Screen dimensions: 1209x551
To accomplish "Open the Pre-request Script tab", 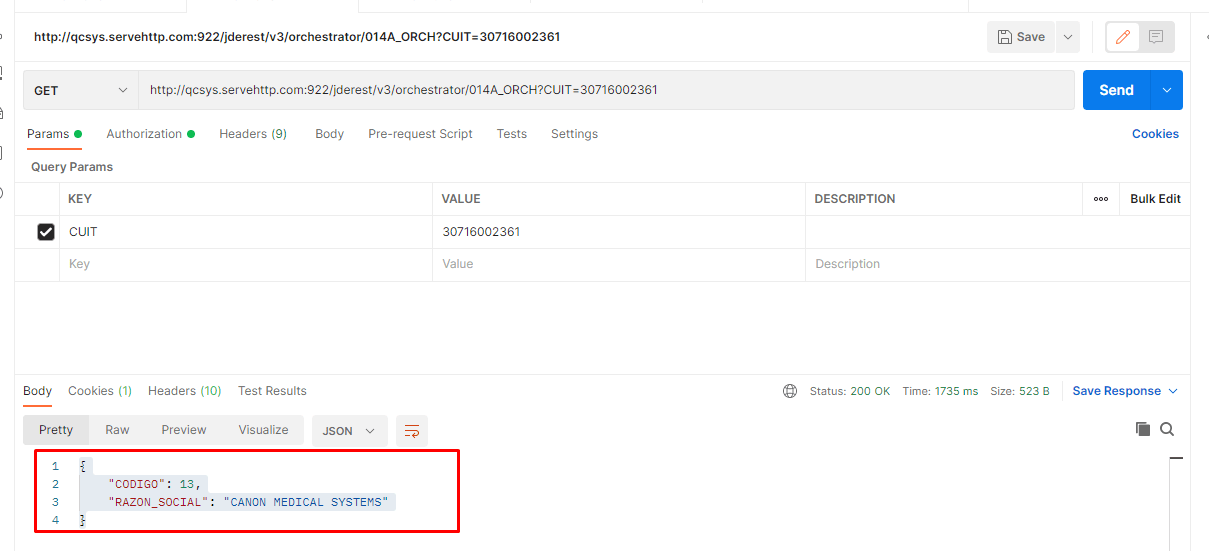I will tap(420, 134).
